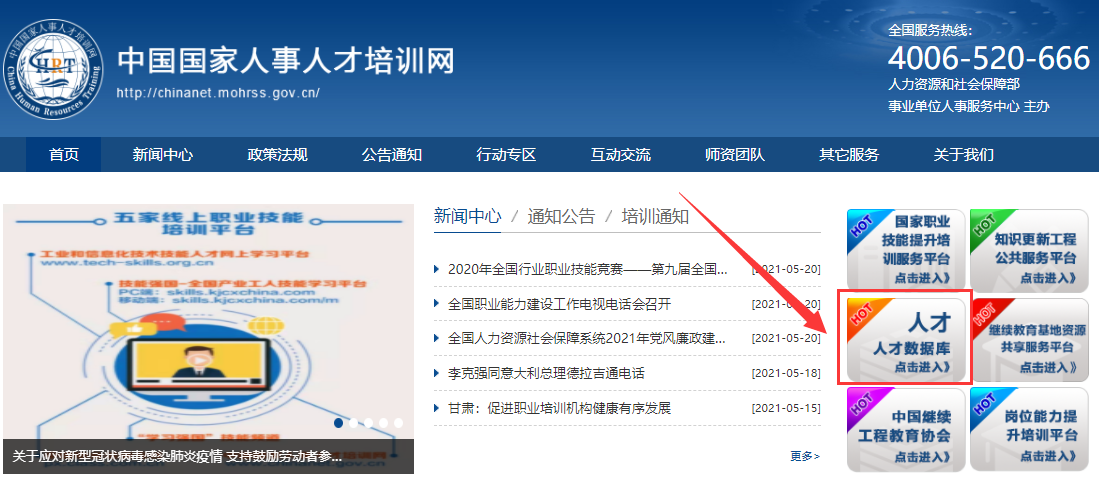Click the HRT globe logo
This screenshot has width=1099, height=478.
[x=53, y=69]
